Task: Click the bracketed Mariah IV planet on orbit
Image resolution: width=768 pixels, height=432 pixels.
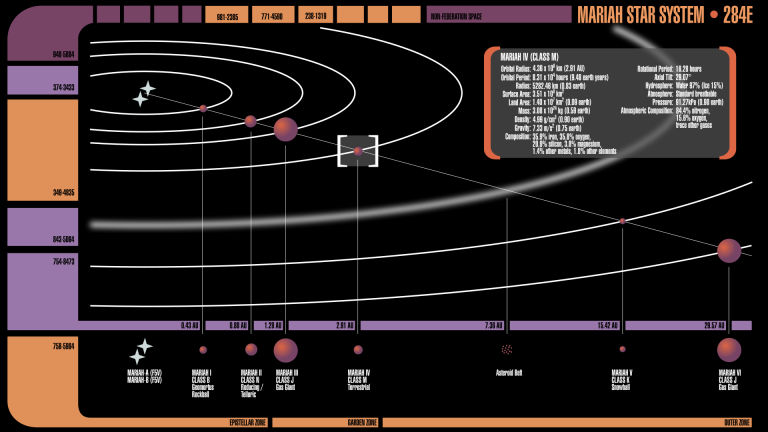Action: pyautogui.click(x=358, y=152)
